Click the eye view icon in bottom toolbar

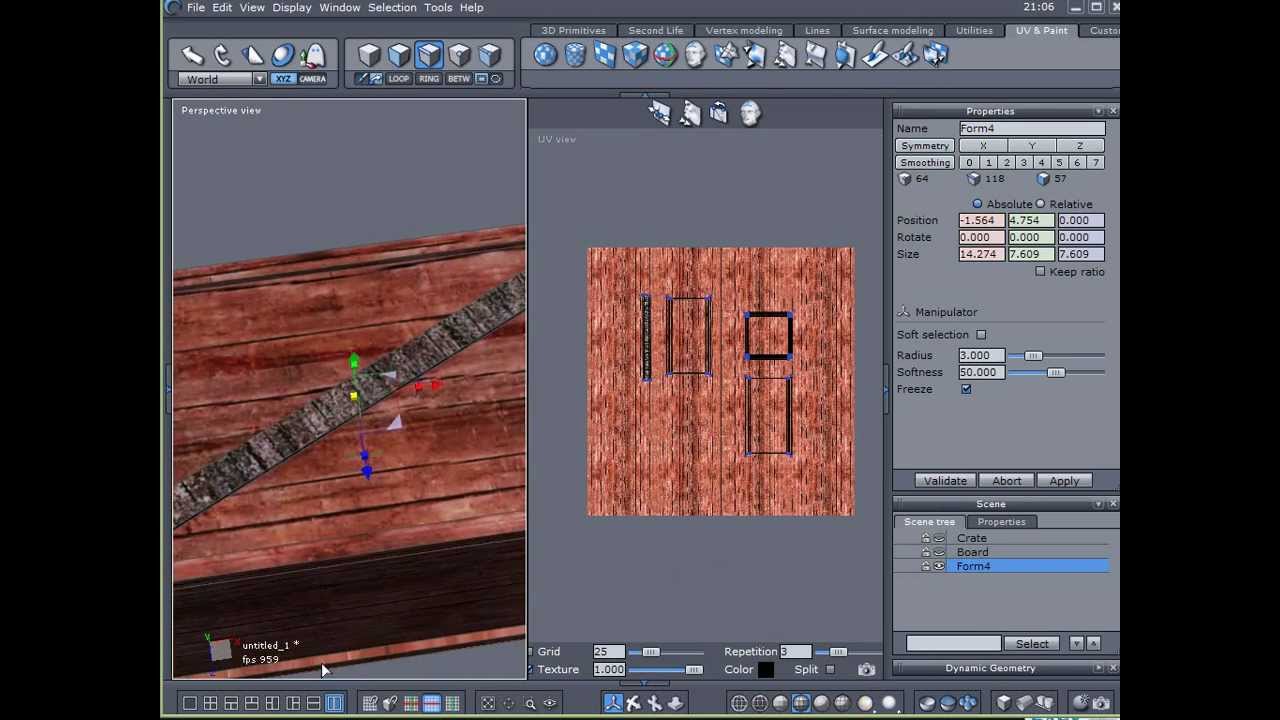coord(549,704)
